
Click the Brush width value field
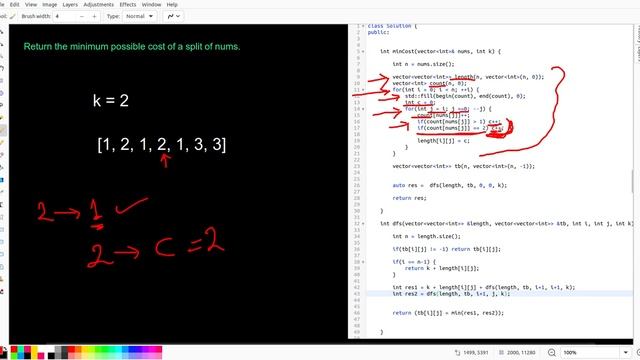[x=65, y=16]
